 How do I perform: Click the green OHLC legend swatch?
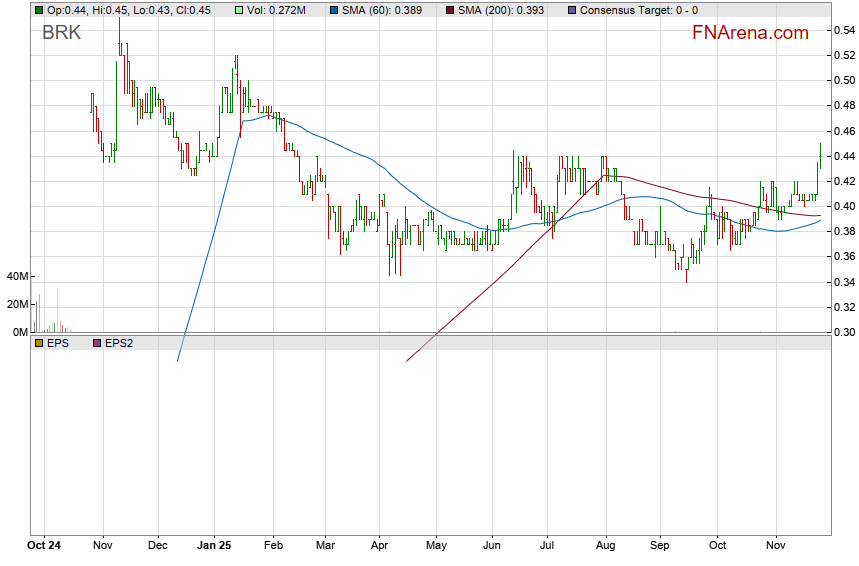tap(39, 10)
